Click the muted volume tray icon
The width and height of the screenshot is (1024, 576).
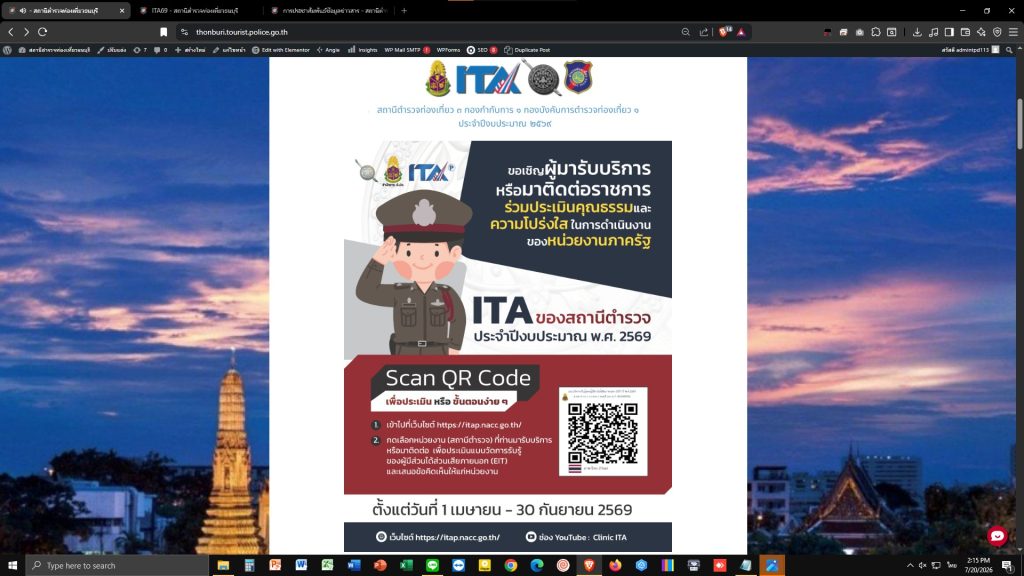923,566
